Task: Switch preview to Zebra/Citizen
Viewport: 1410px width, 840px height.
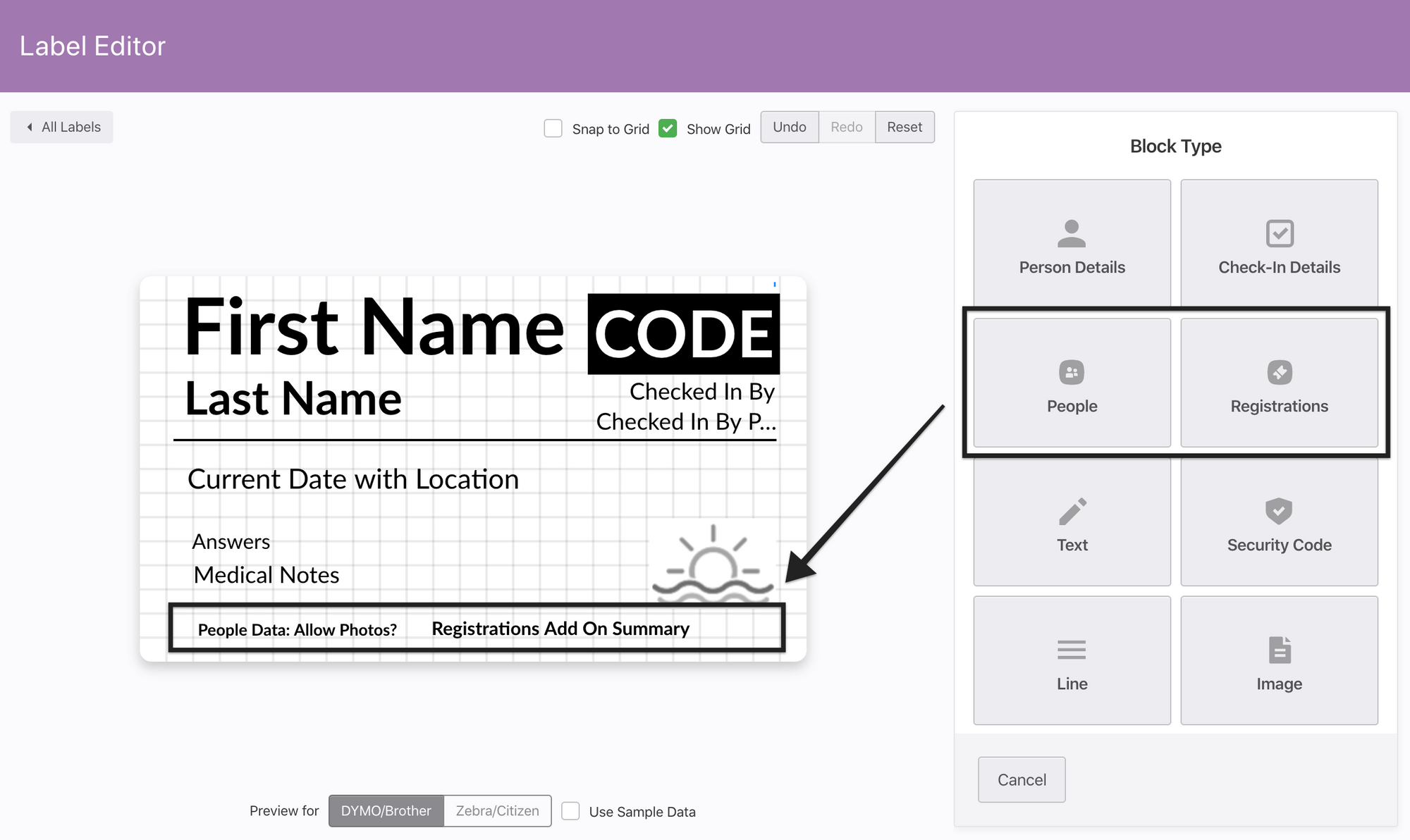Action: (x=497, y=811)
